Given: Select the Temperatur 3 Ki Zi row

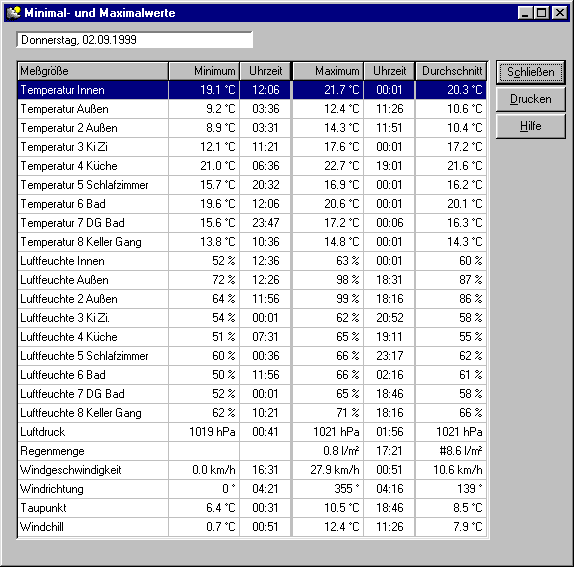Looking at the screenshot, I should [x=252, y=147].
